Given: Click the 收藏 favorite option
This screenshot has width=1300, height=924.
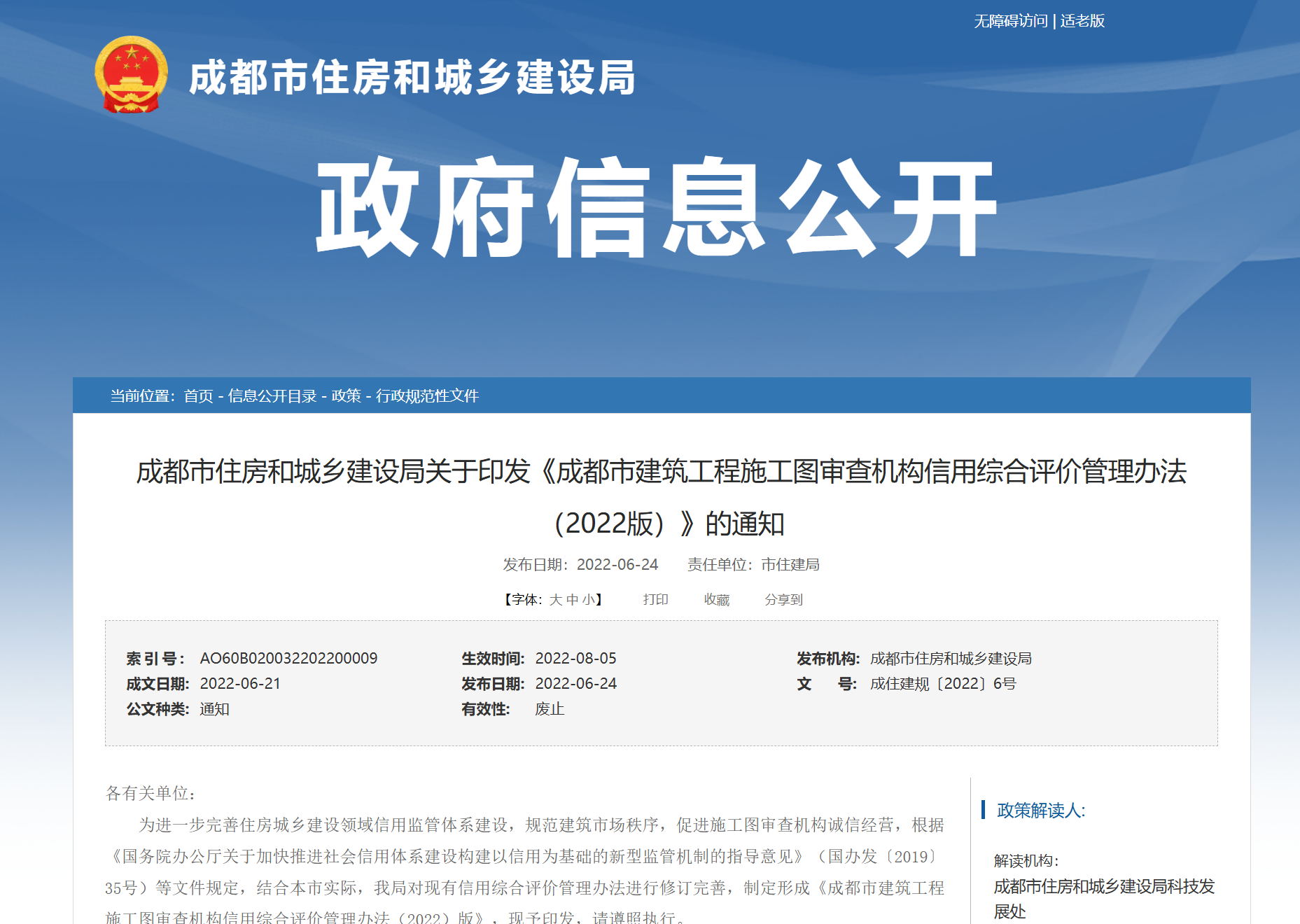Looking at the screenshot, I should 716,599.
